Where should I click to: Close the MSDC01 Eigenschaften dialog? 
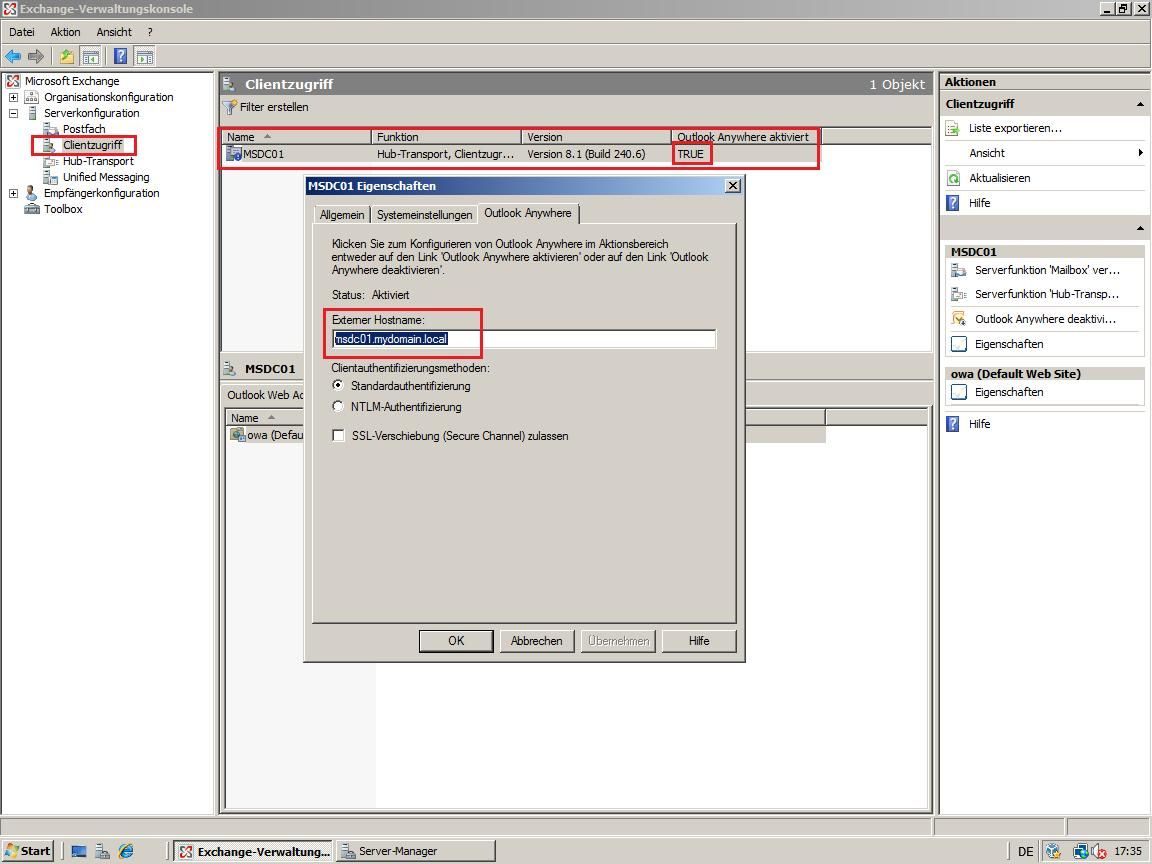tap(732, 186)
